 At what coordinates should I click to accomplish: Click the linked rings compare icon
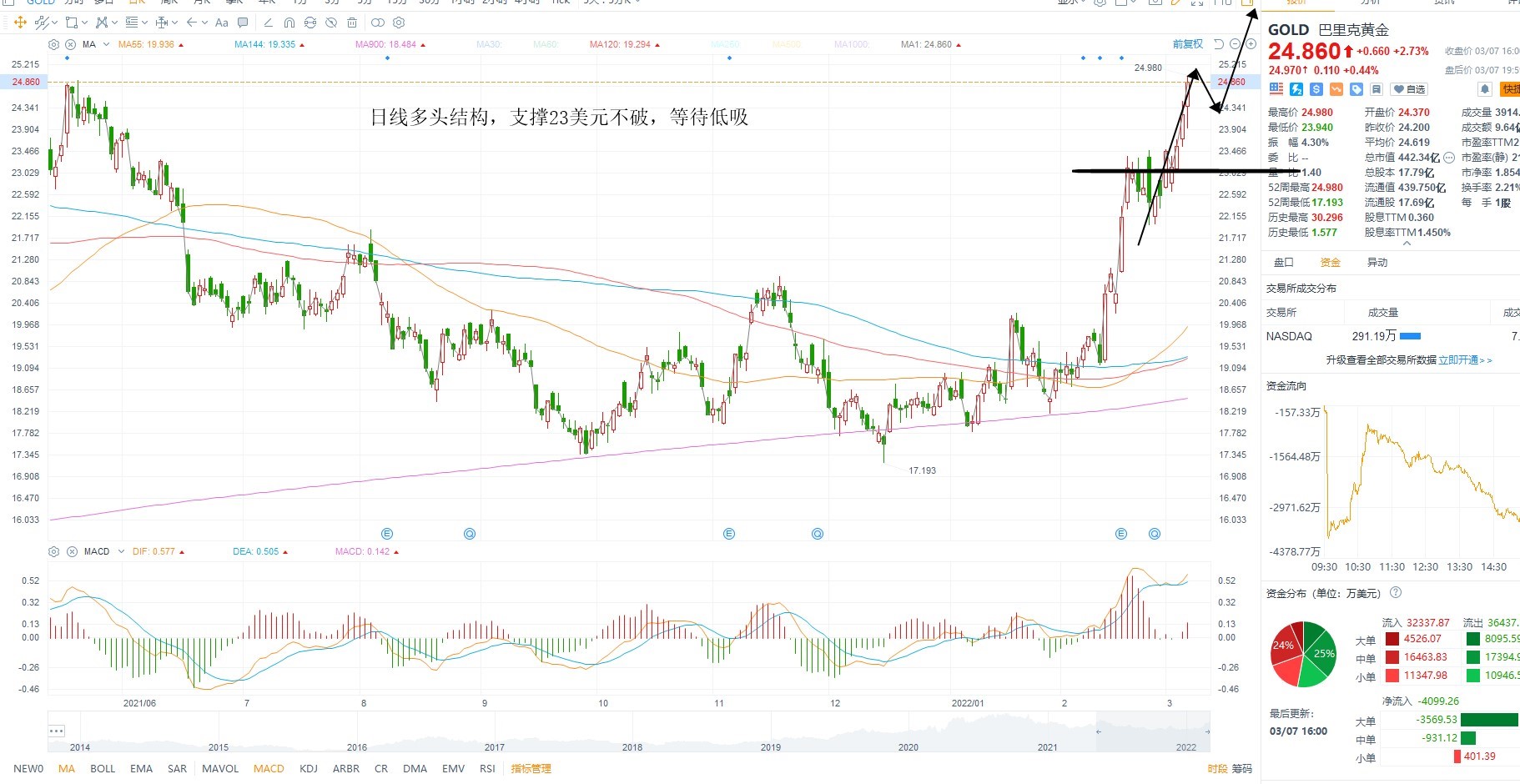click(378, 23)
